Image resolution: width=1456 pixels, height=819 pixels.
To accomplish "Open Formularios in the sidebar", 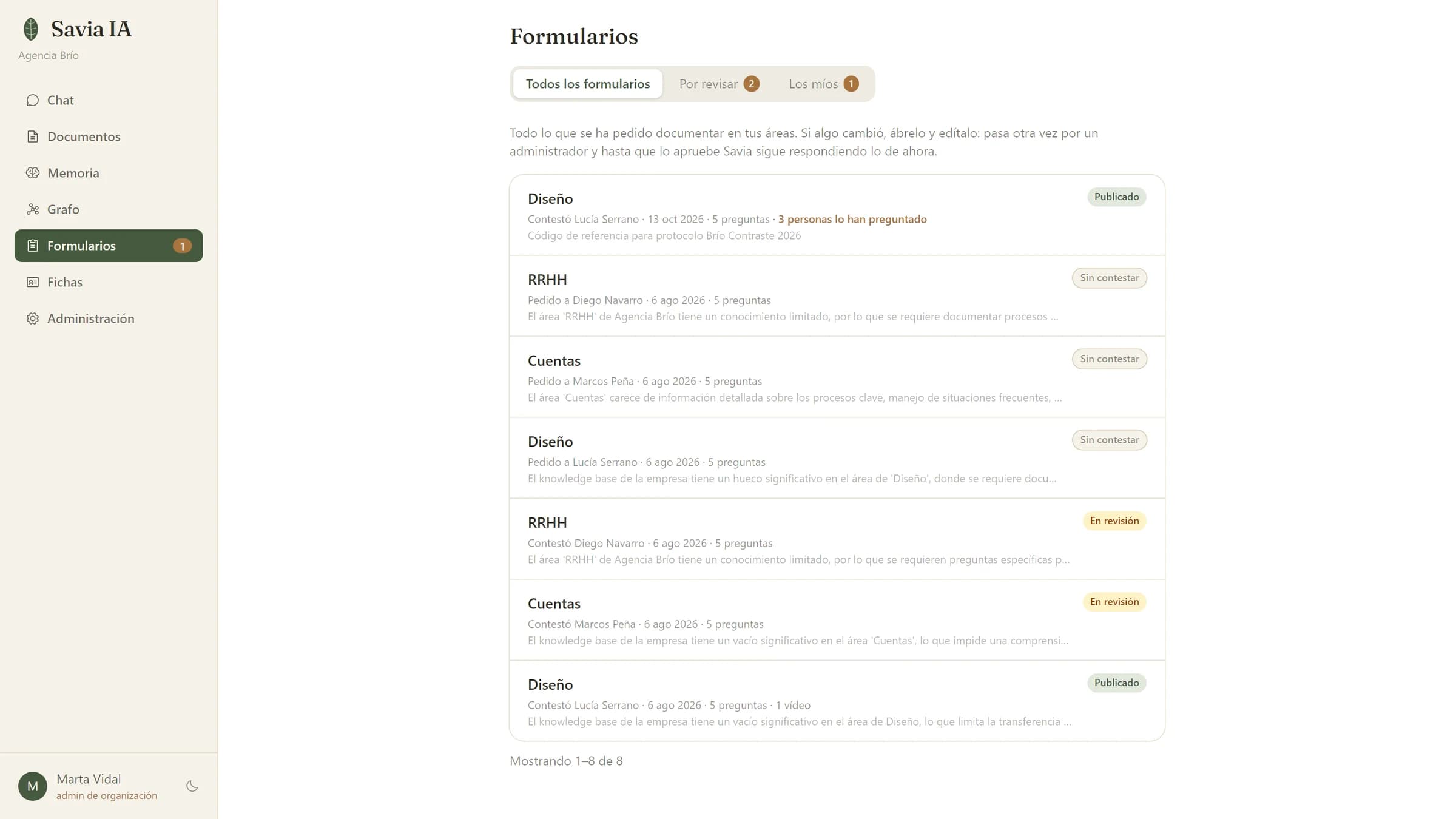I will click(109, 246).
